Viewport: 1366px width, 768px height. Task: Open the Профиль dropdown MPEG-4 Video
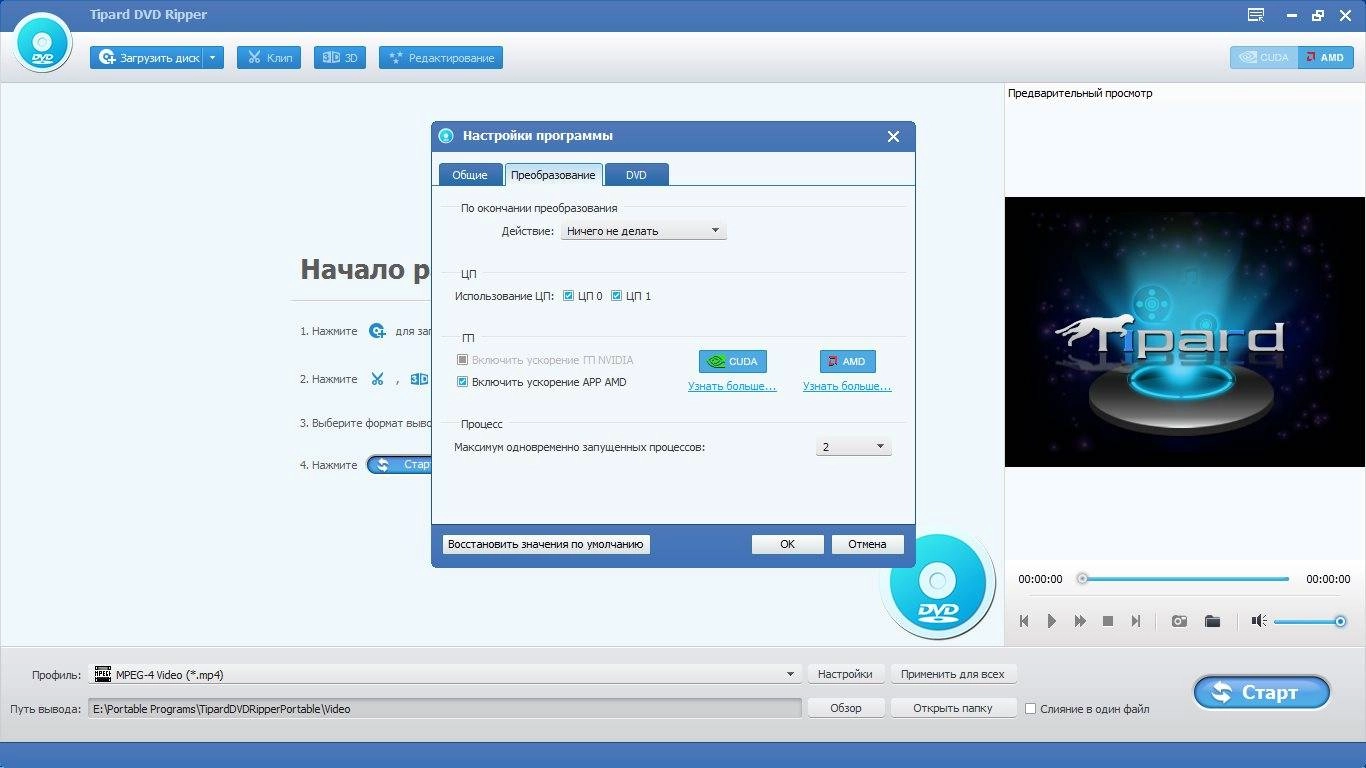[x=446, y=675]
